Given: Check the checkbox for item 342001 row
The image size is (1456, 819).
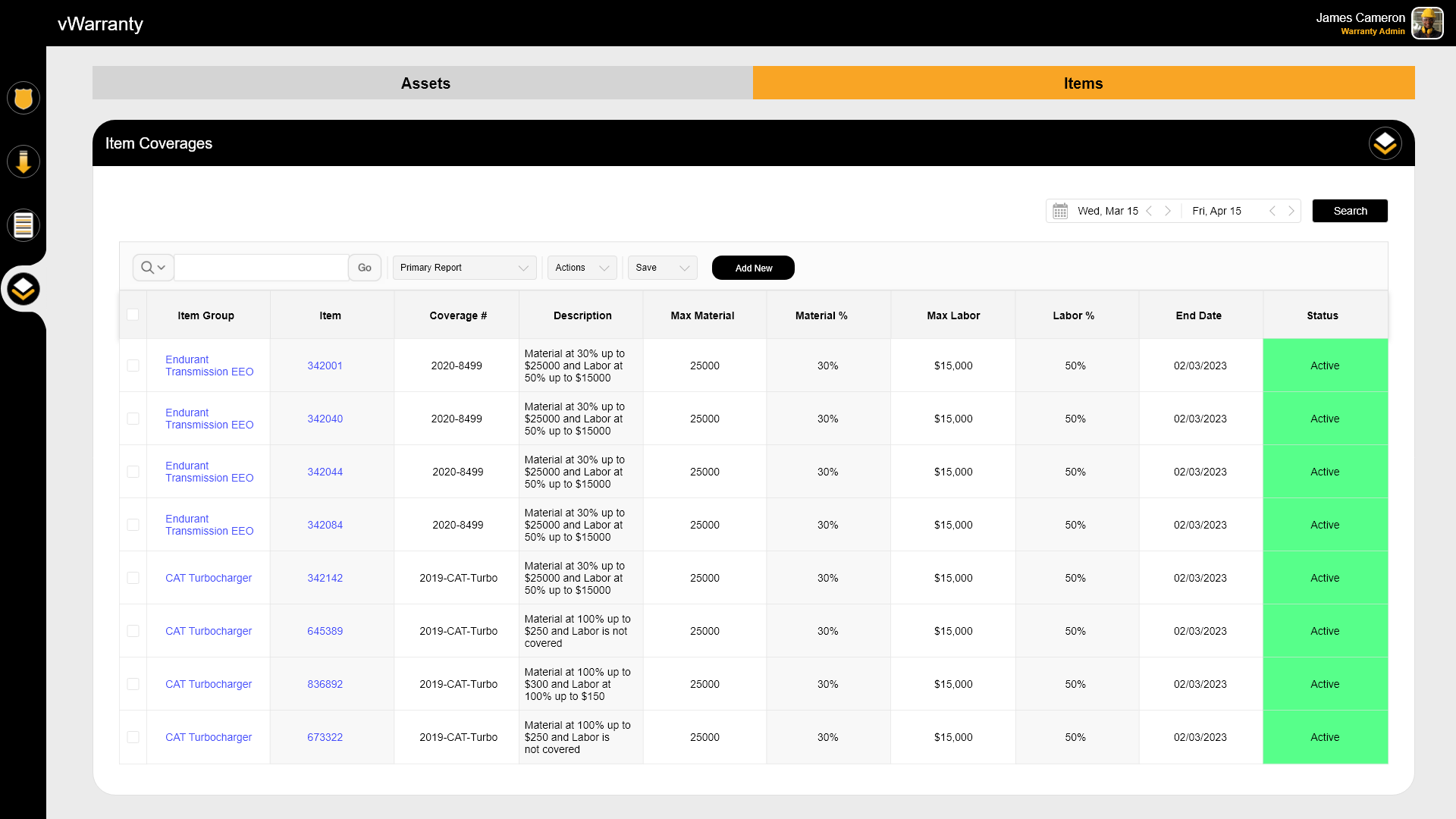Looking at the screenshot, I should pyautogui.click(x=133, y=366).
